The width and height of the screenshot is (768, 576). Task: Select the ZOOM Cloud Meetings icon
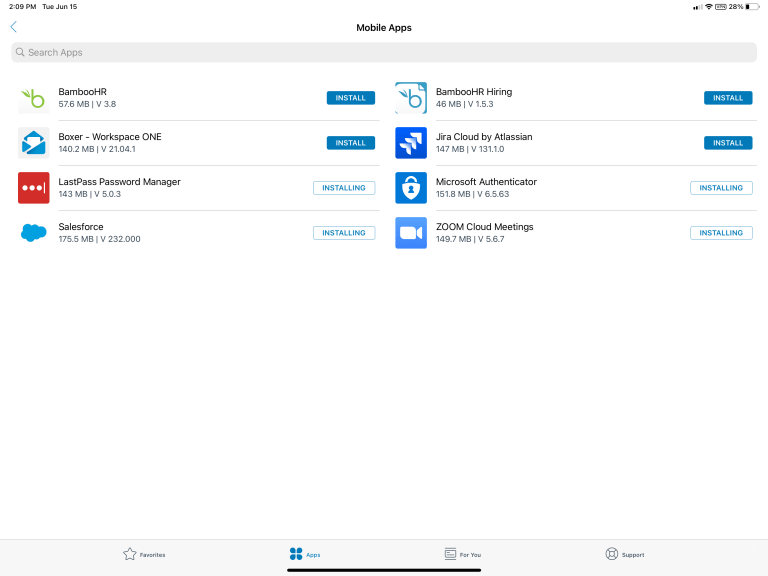pyautogui.click(x=411, y=233)
